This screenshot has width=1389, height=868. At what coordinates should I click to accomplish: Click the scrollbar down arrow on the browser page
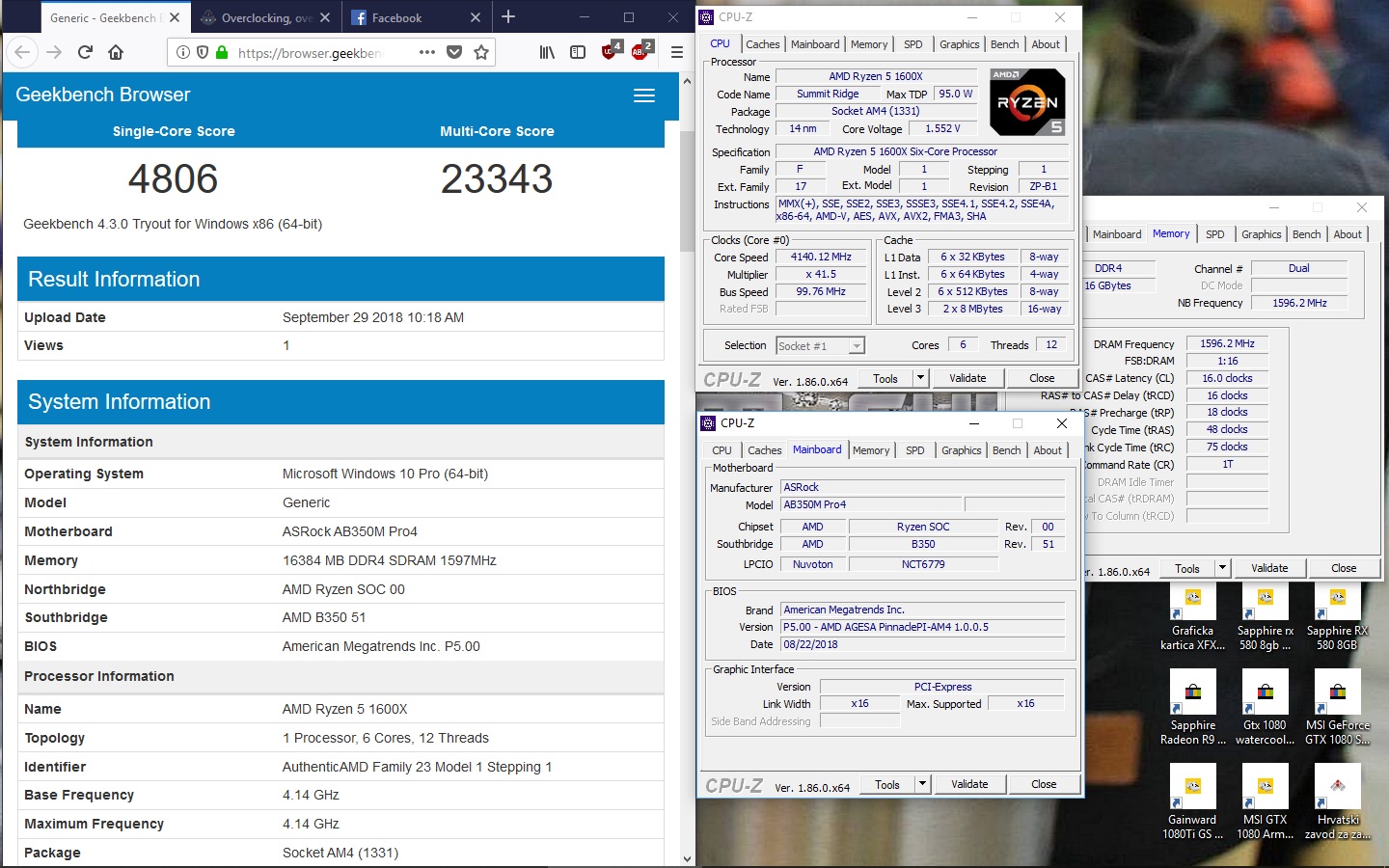(x=687, y=859)
